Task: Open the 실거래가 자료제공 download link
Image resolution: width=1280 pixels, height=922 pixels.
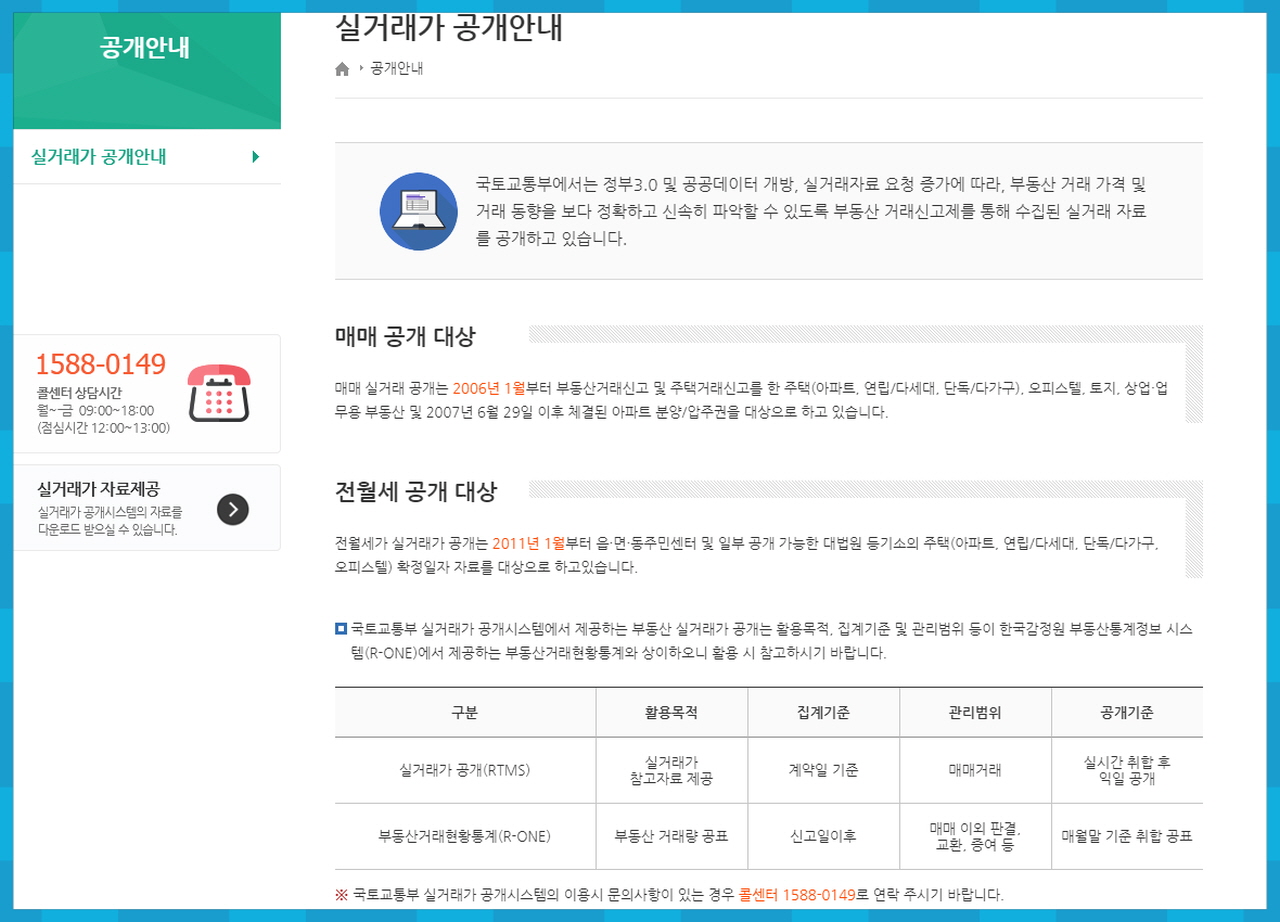Action: [147, 508]
